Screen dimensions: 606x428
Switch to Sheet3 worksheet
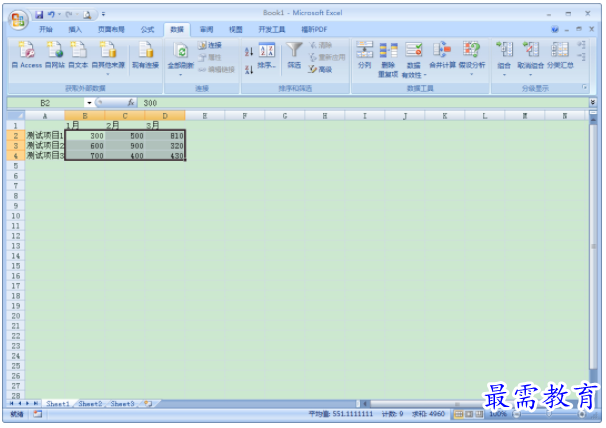click(x=122, y=404)
